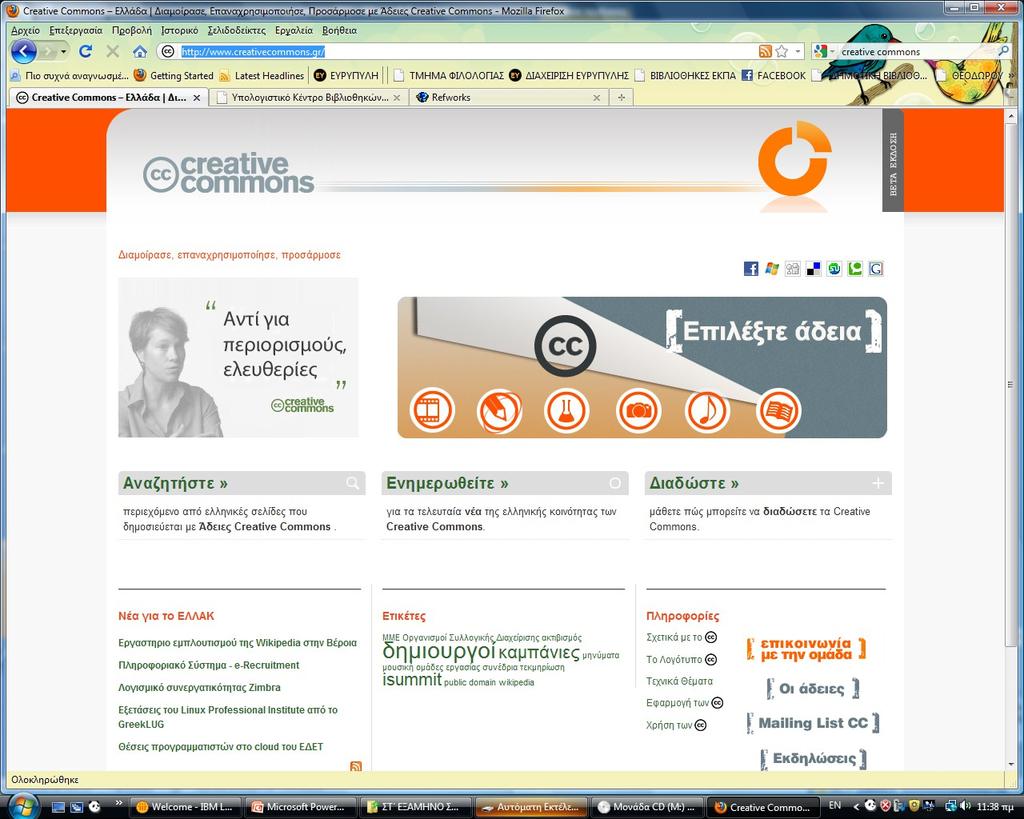Click the woman quote thumbnail image
1024x819 pixels.
(x=238, y=357)
